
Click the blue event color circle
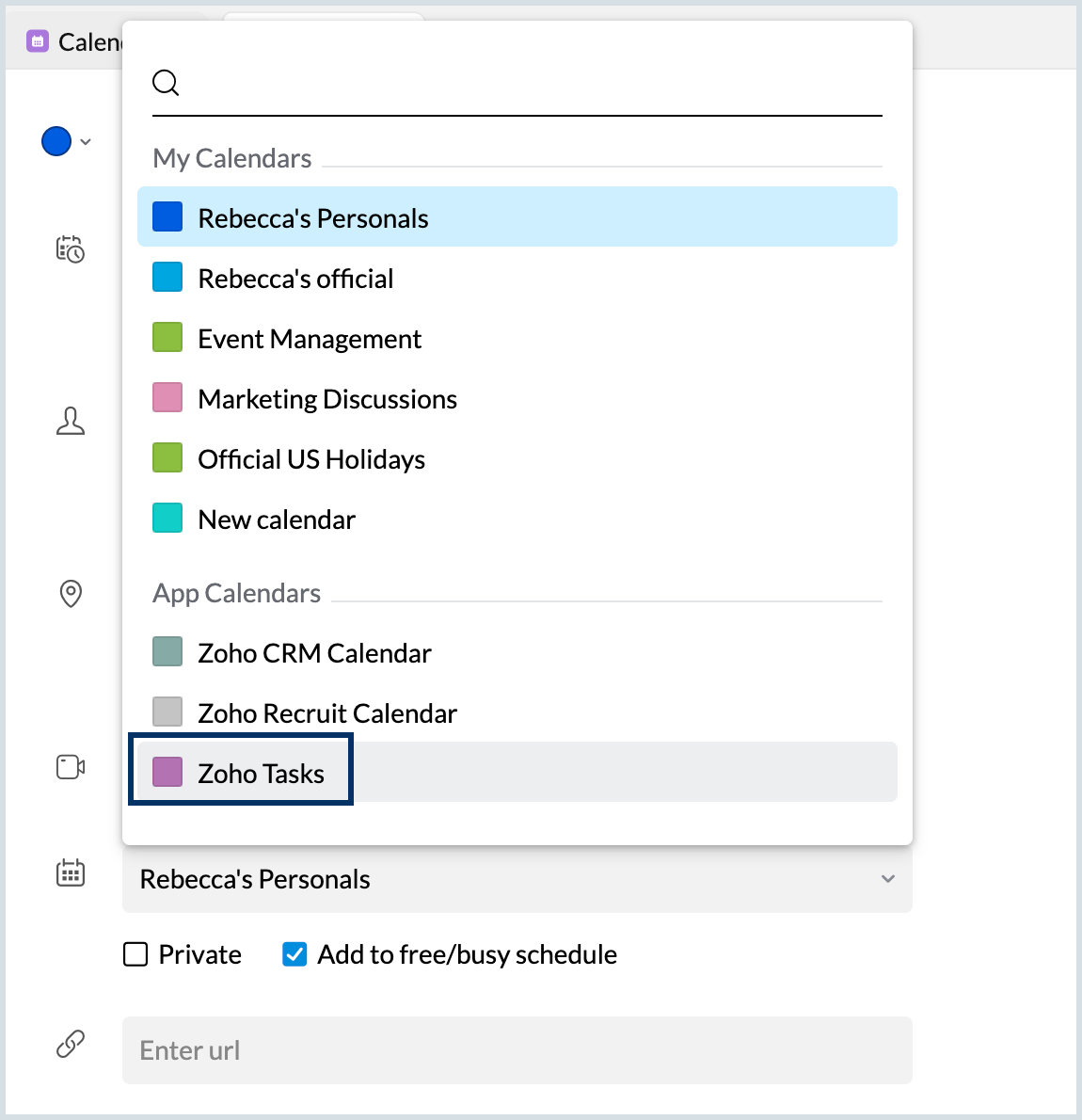click(56, 141)
